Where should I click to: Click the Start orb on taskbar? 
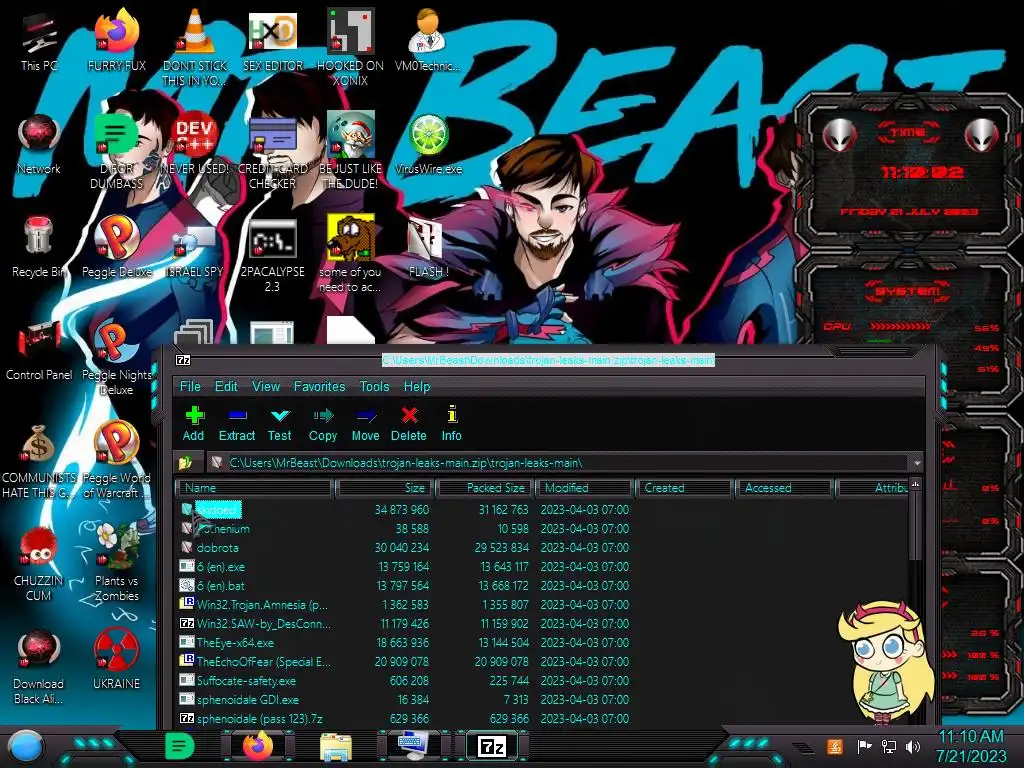click(27, 746)
